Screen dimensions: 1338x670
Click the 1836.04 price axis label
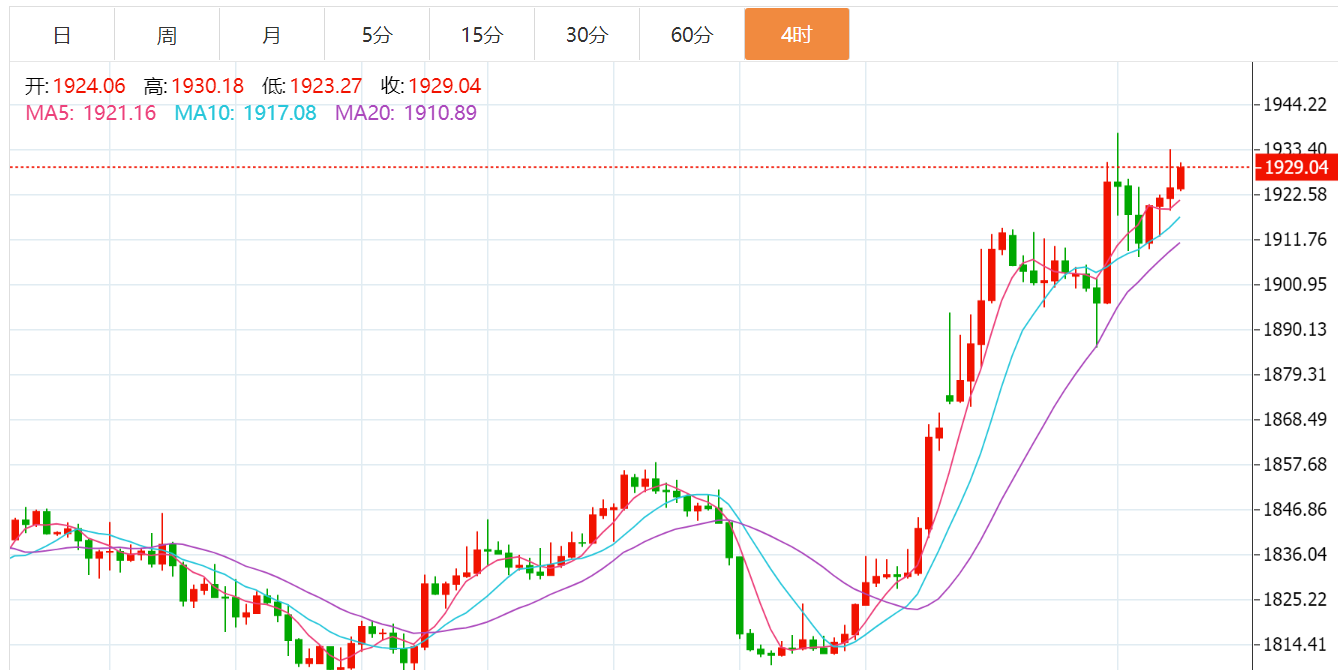pos(1295,554)
